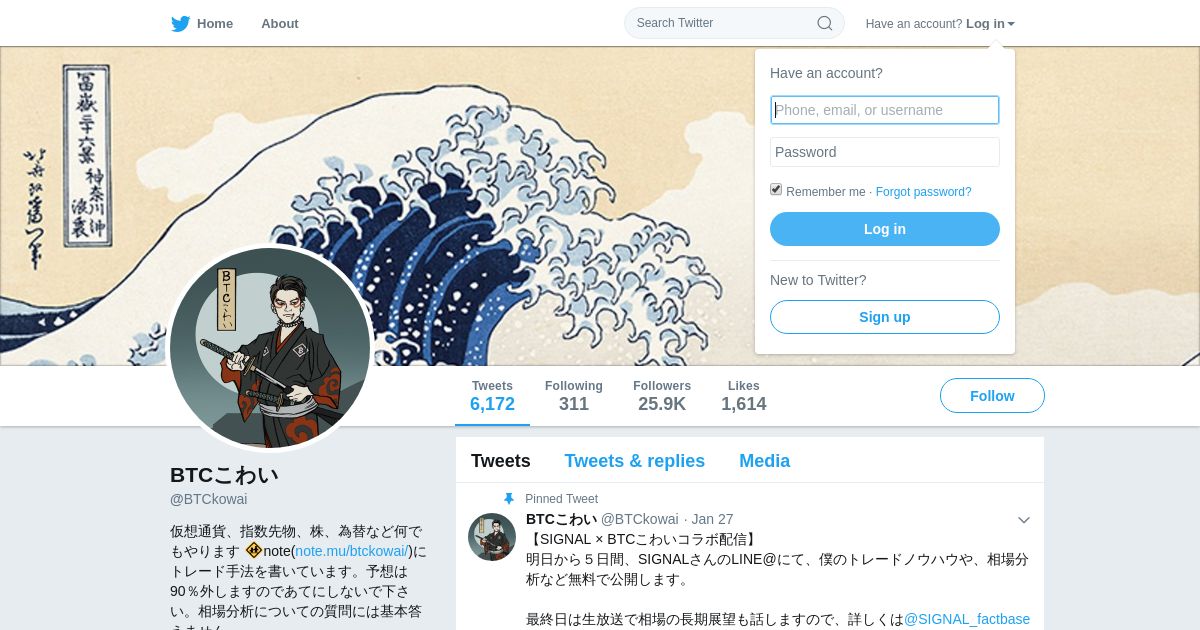The width and height of the screenshot is (1200, 630).
Task: Focus the Password field
Action: click(x=885, y=152)
